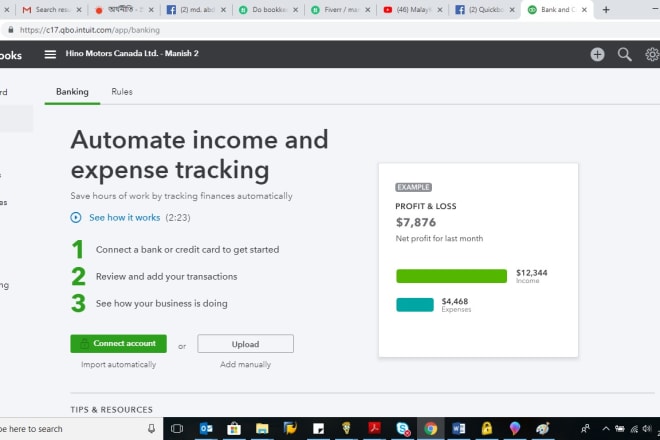Click the green income bar
The height and width of the screenshot is (440, 660).
pos(451,276)
